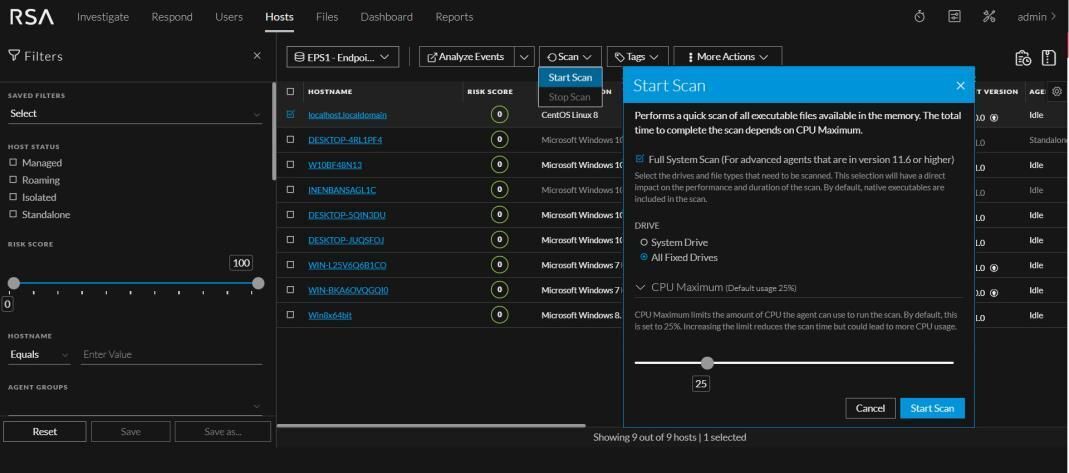Expand the Tags dropdown
Viewport: 1069px width, 473px height.
coord(636,57)
